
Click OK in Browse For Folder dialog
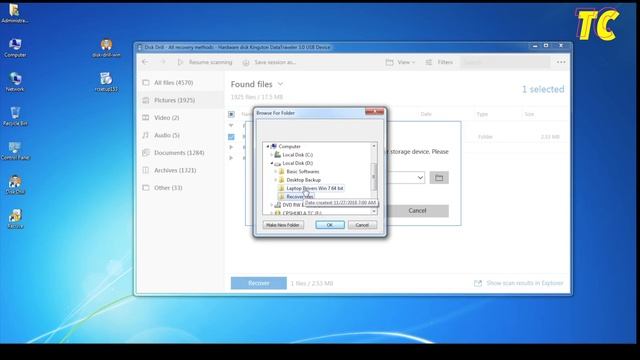click(x=330, y=225)
